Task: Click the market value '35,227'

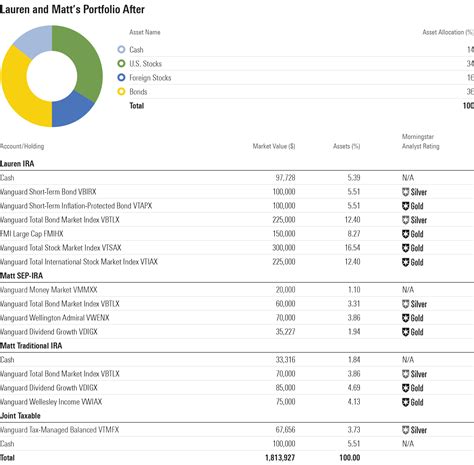Action: [x=285, y=332]
